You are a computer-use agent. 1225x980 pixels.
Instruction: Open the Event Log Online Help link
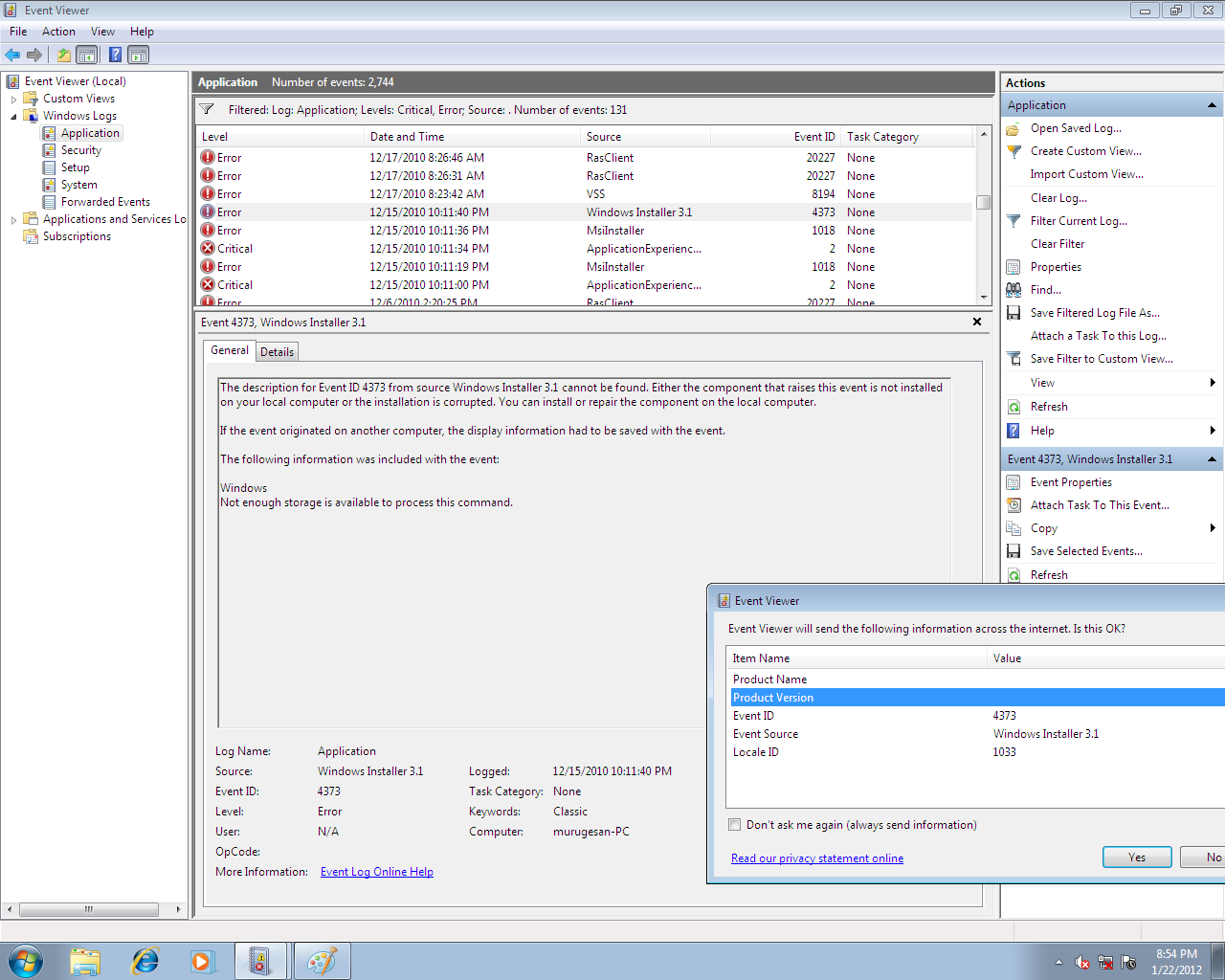pos(376,871)
